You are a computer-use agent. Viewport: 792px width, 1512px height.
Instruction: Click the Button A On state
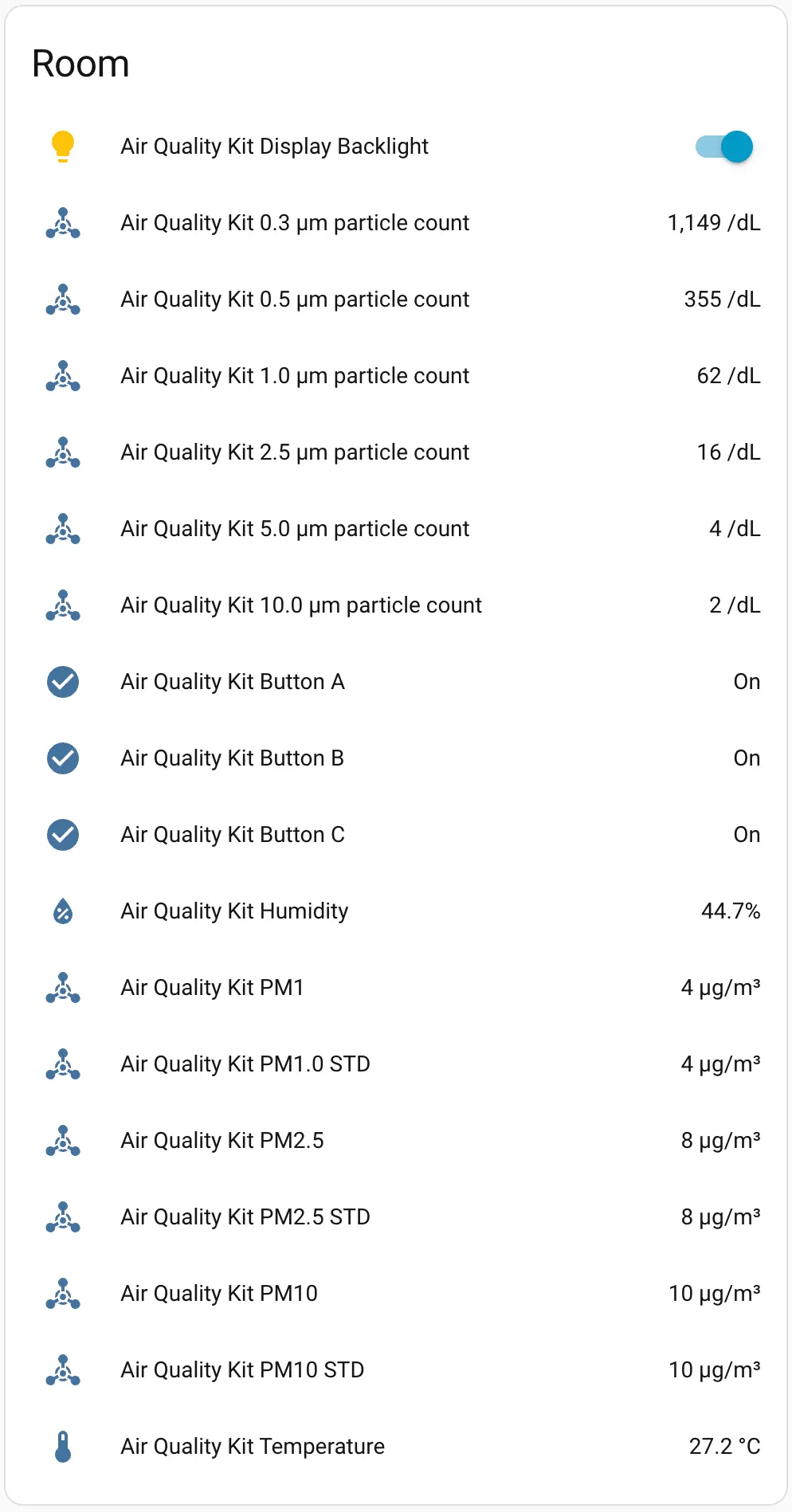click(x=747, y=682)
